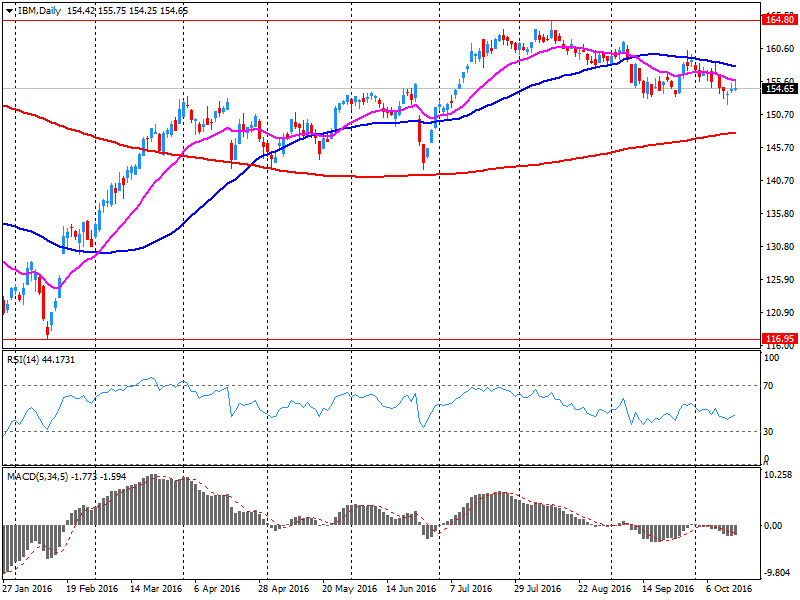800x600 pixels.
Task: Click the 130.80 price axis label
Action: pos(780,246)
